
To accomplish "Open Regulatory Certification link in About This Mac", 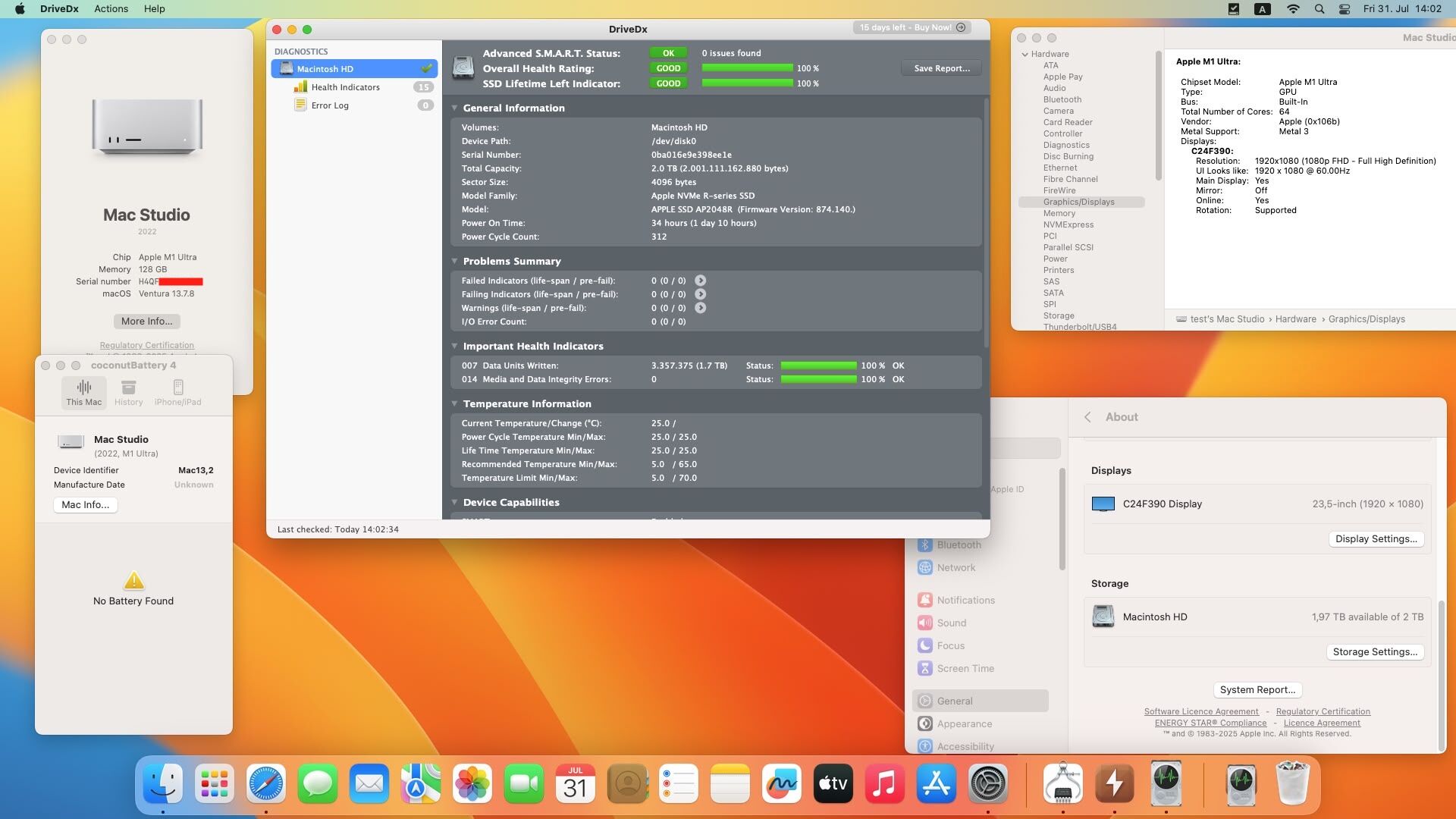I will point(146,345).
